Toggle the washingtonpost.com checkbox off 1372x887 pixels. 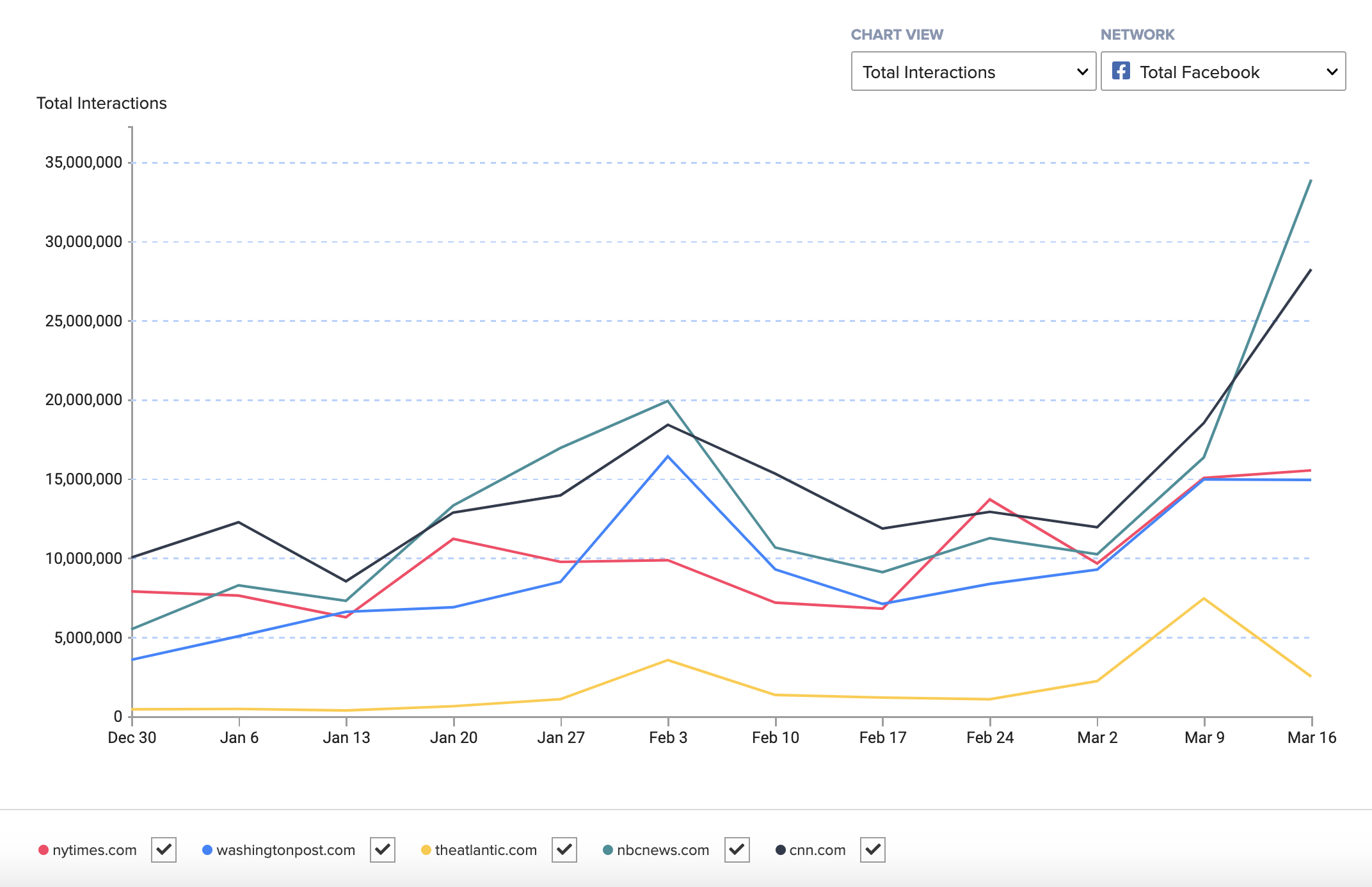(383, 851)
